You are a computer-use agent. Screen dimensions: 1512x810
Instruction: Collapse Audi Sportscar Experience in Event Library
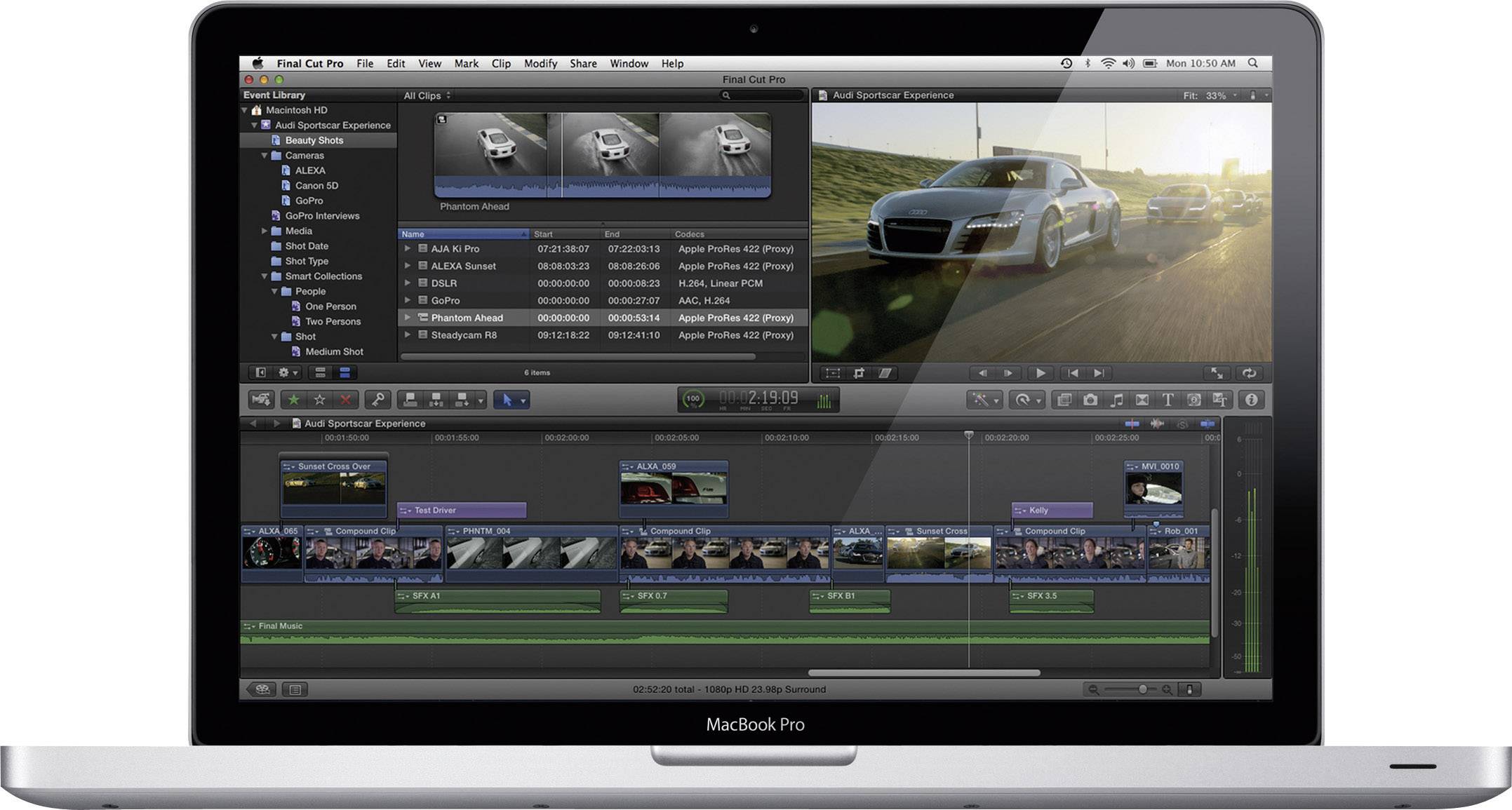255,125
